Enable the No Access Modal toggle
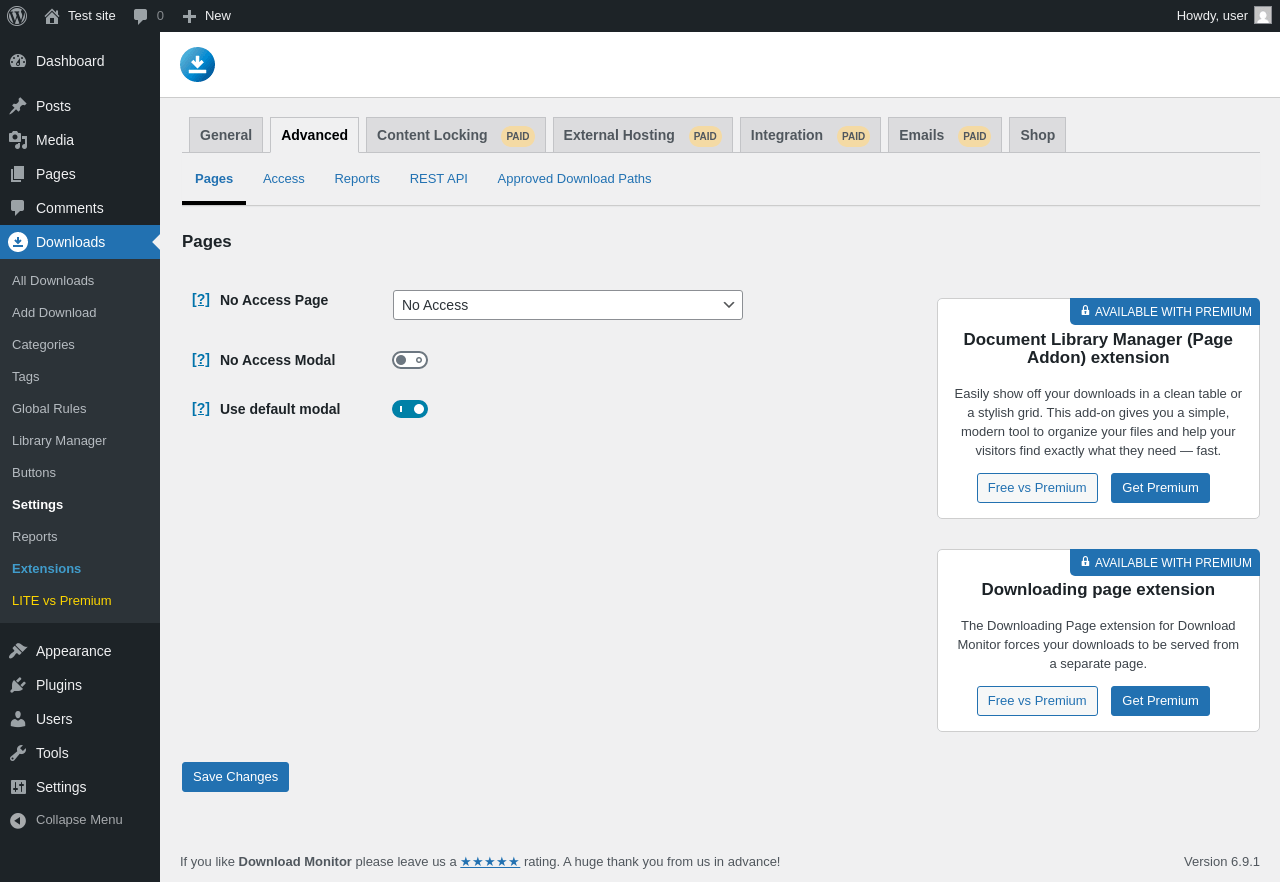1280x882 pixels. [x=410, y=360]
